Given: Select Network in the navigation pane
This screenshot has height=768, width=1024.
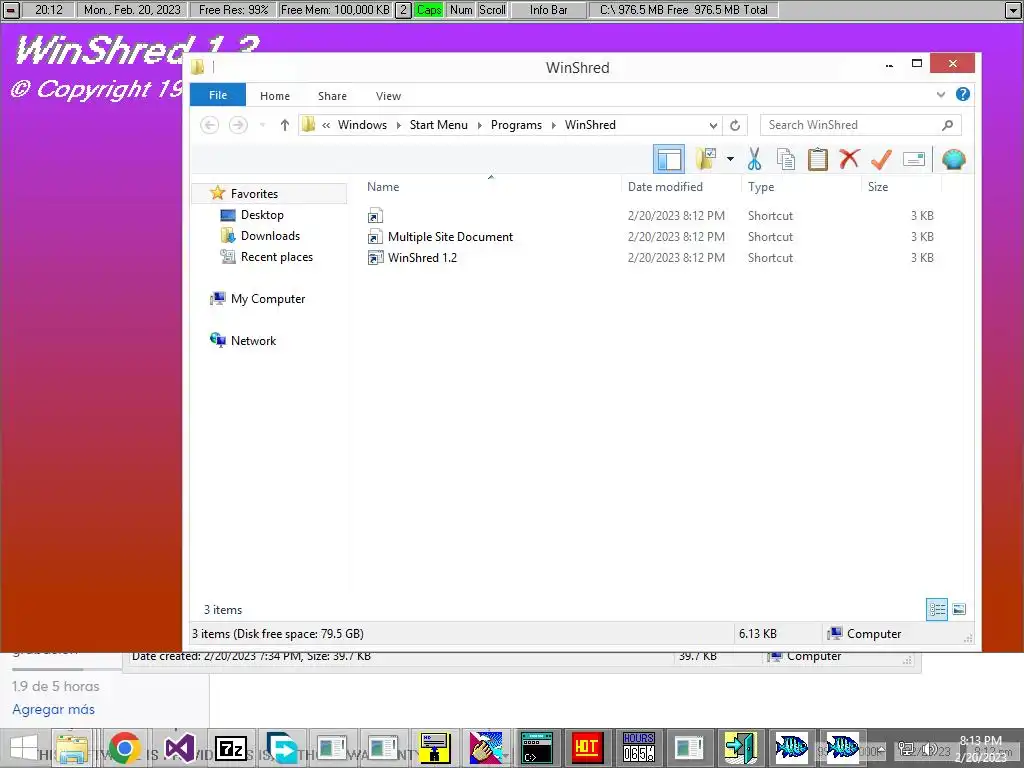Looking at the screenshot, I should click(x=253, y=340).
